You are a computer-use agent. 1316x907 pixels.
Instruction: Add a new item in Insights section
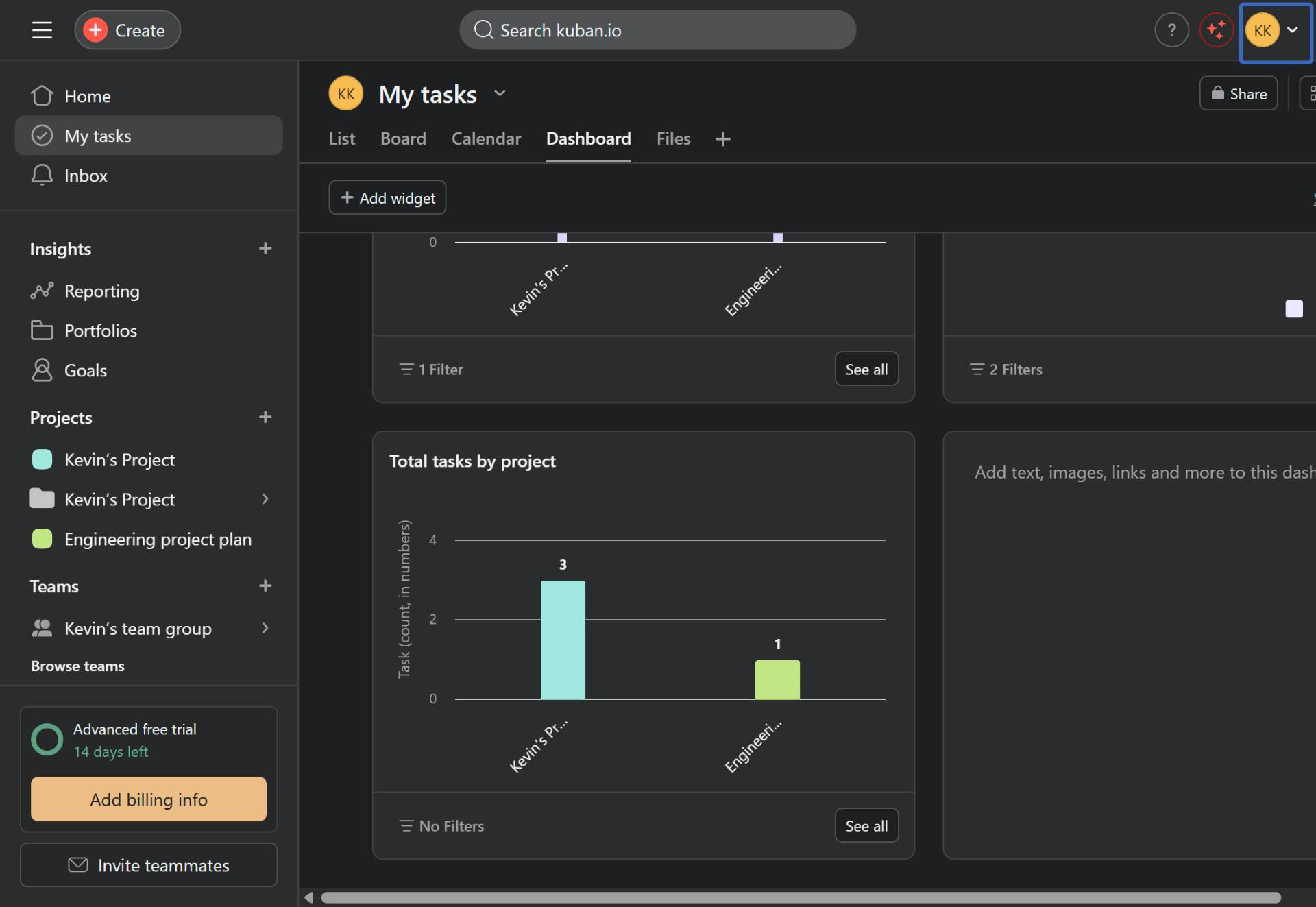265,248
